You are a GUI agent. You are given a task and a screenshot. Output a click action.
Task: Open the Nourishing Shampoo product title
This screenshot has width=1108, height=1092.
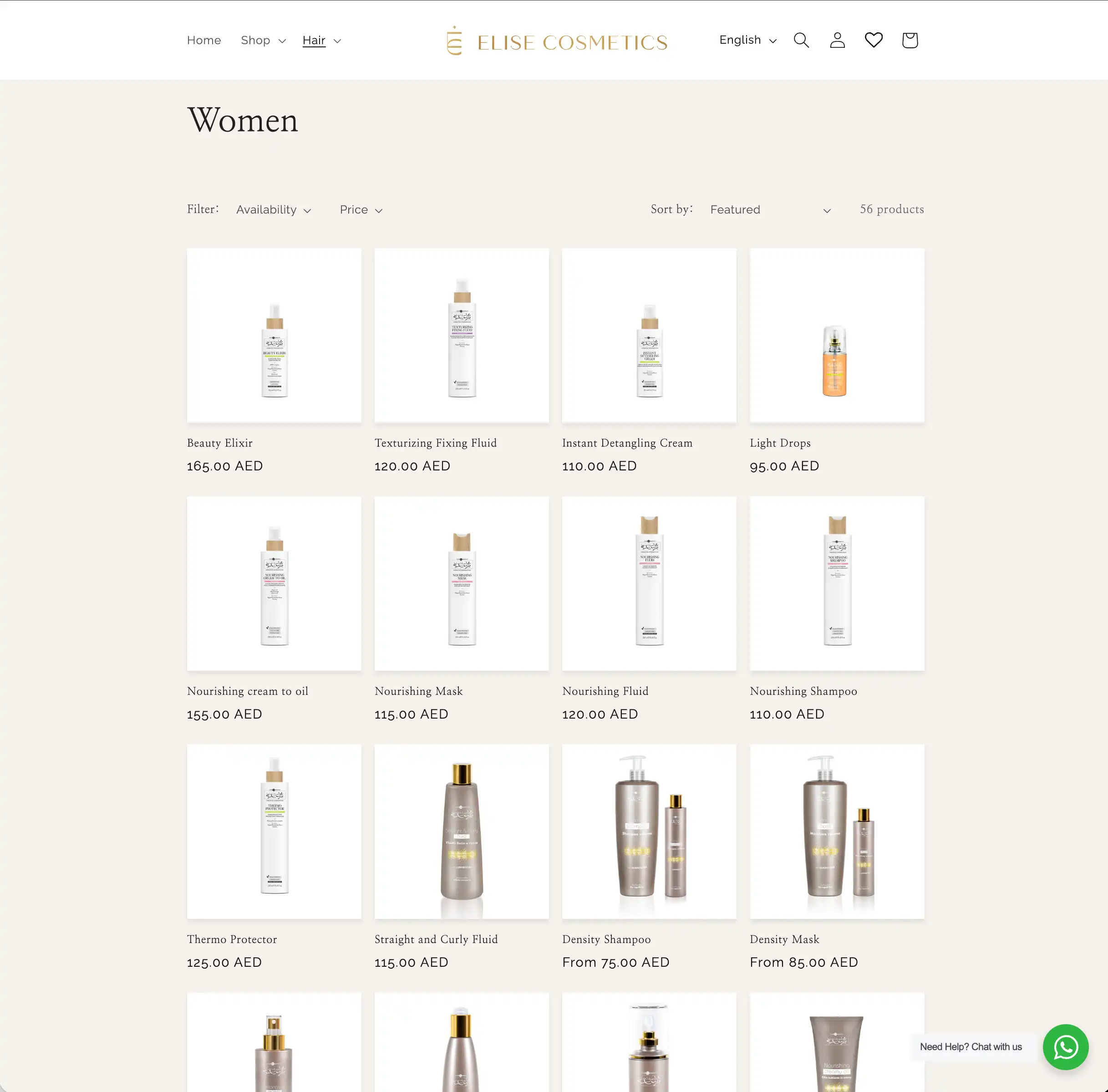click(x=803, y=691)
